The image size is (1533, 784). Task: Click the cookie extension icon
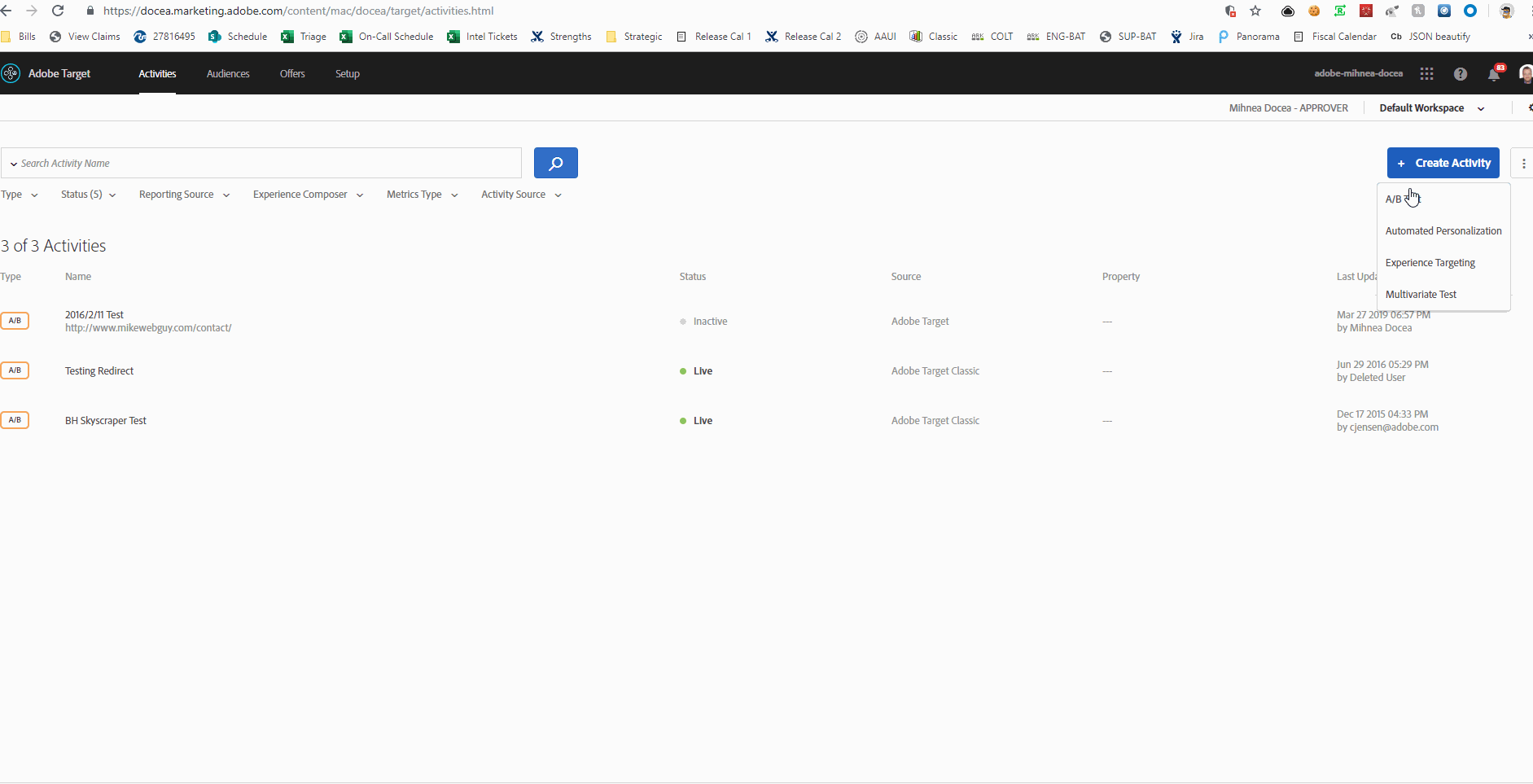[x=1314, y=11]
